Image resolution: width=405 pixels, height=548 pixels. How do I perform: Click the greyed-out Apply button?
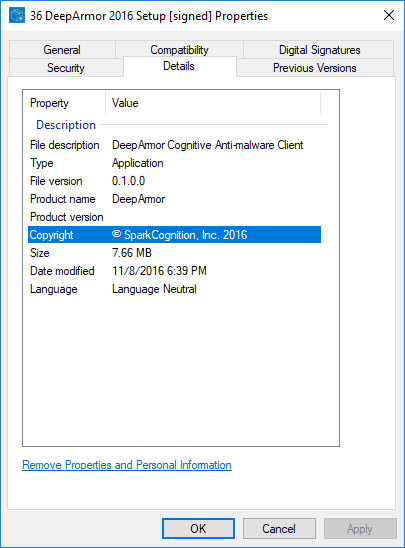point(360,528)
